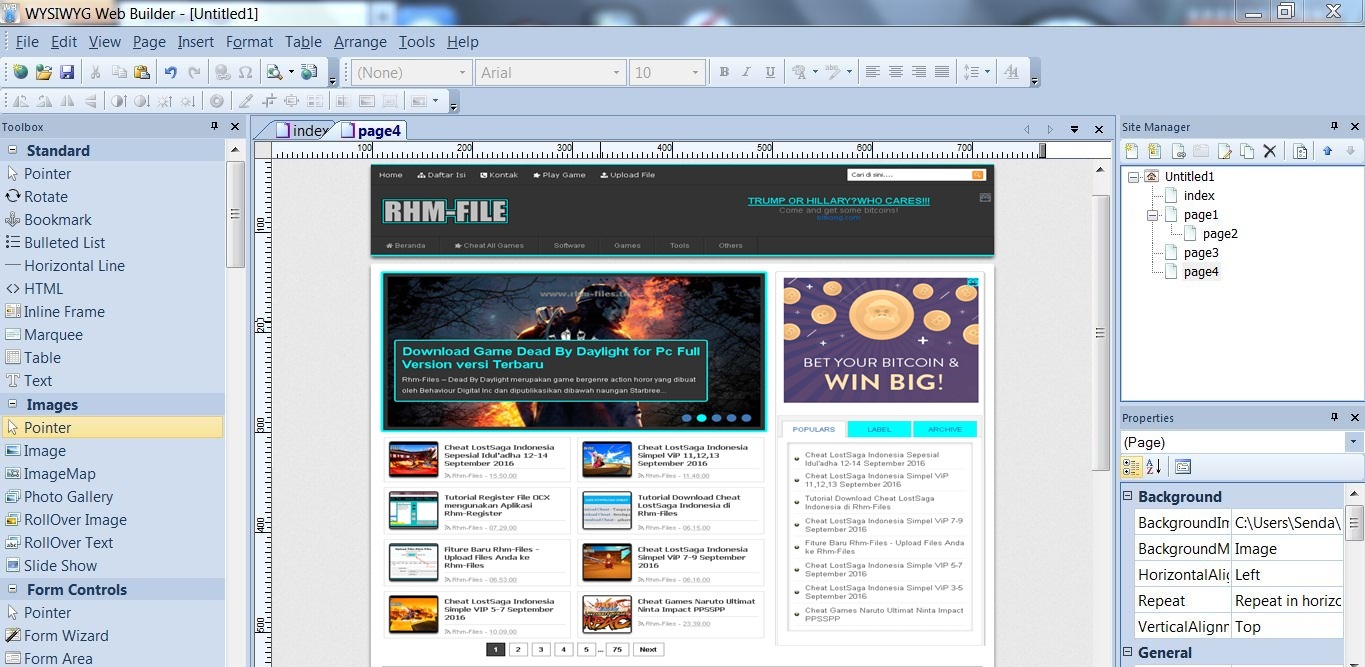Switch to the index page tab
1365x667 pixels.
[296, 130]
